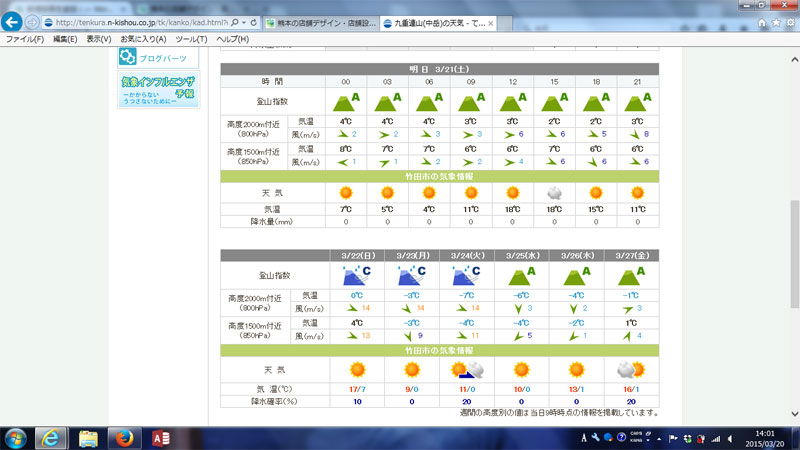Open Favorites with the star icon
The image size is (800, 450).
(x=776, y=22)
